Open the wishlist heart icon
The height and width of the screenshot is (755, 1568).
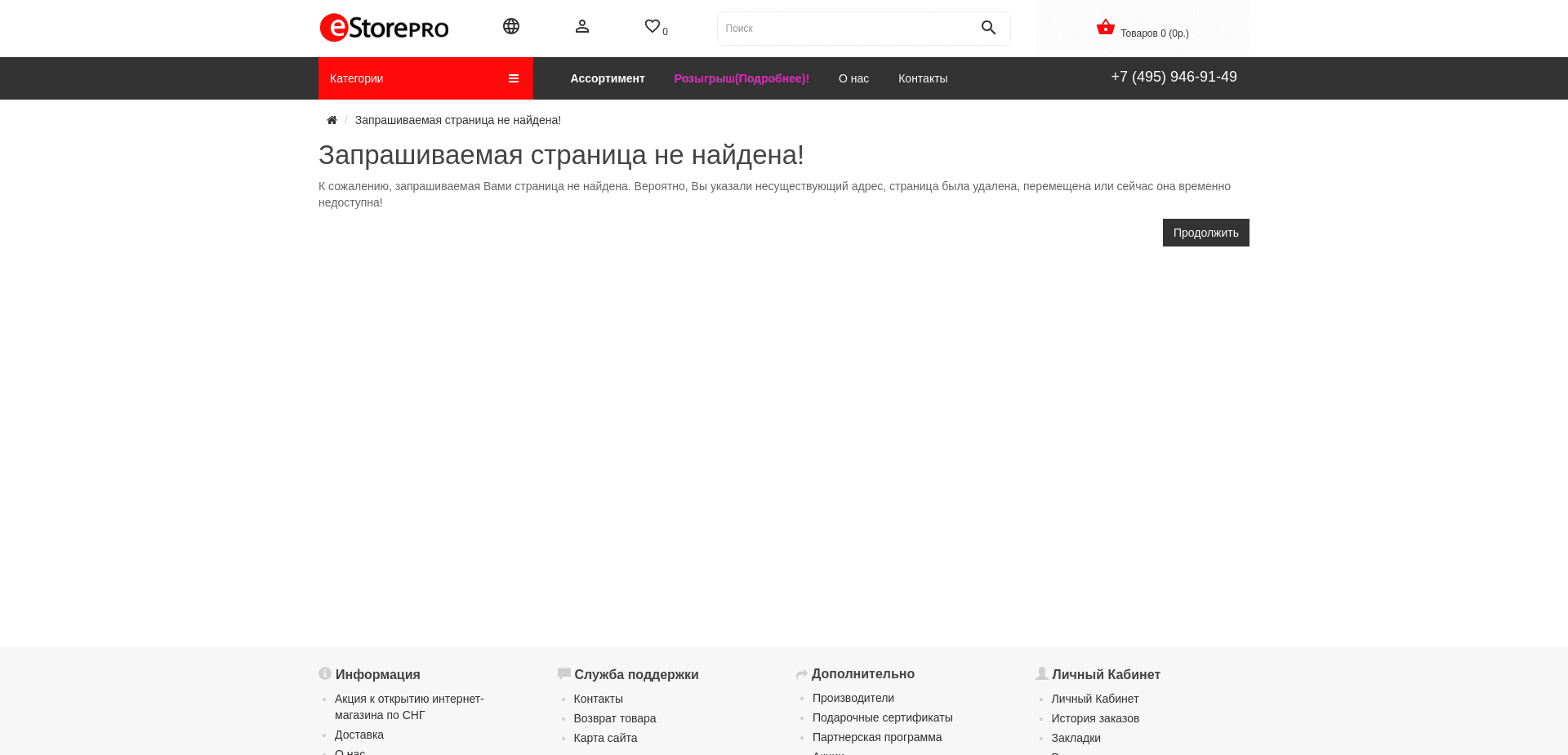652,25
